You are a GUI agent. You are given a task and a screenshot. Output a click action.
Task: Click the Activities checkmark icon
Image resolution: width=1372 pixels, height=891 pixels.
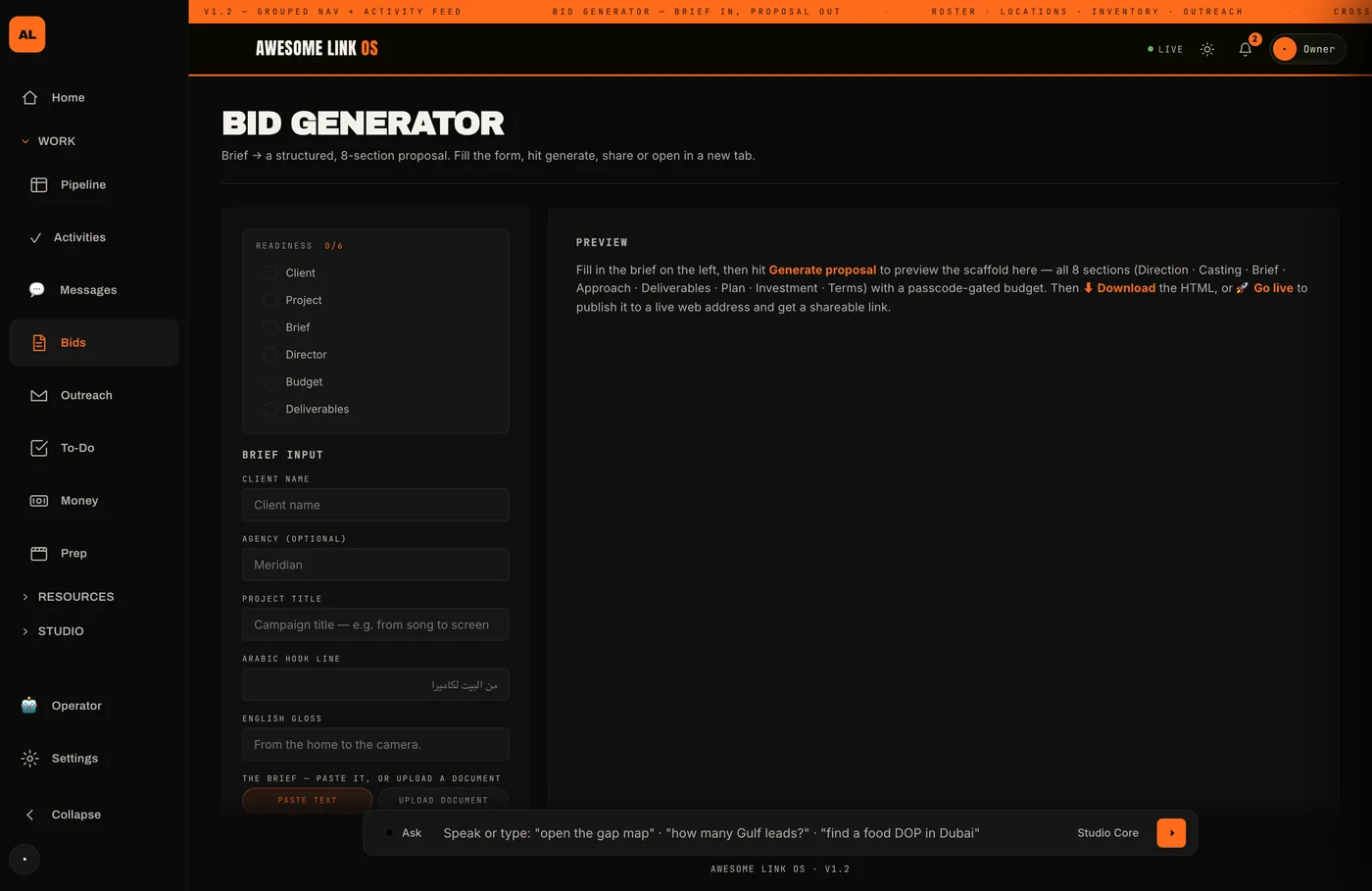pos(35,237)
